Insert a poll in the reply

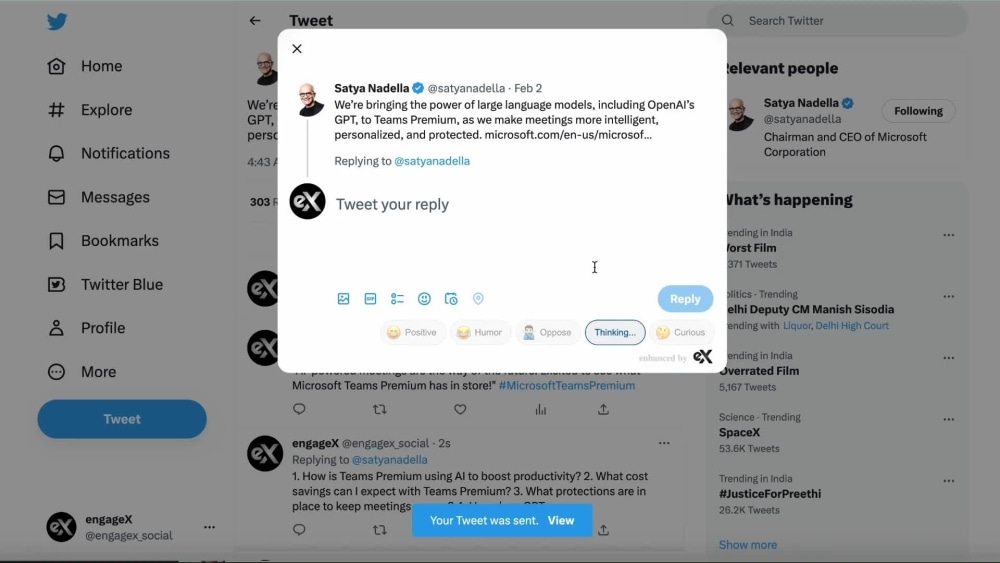click(397, 298)
